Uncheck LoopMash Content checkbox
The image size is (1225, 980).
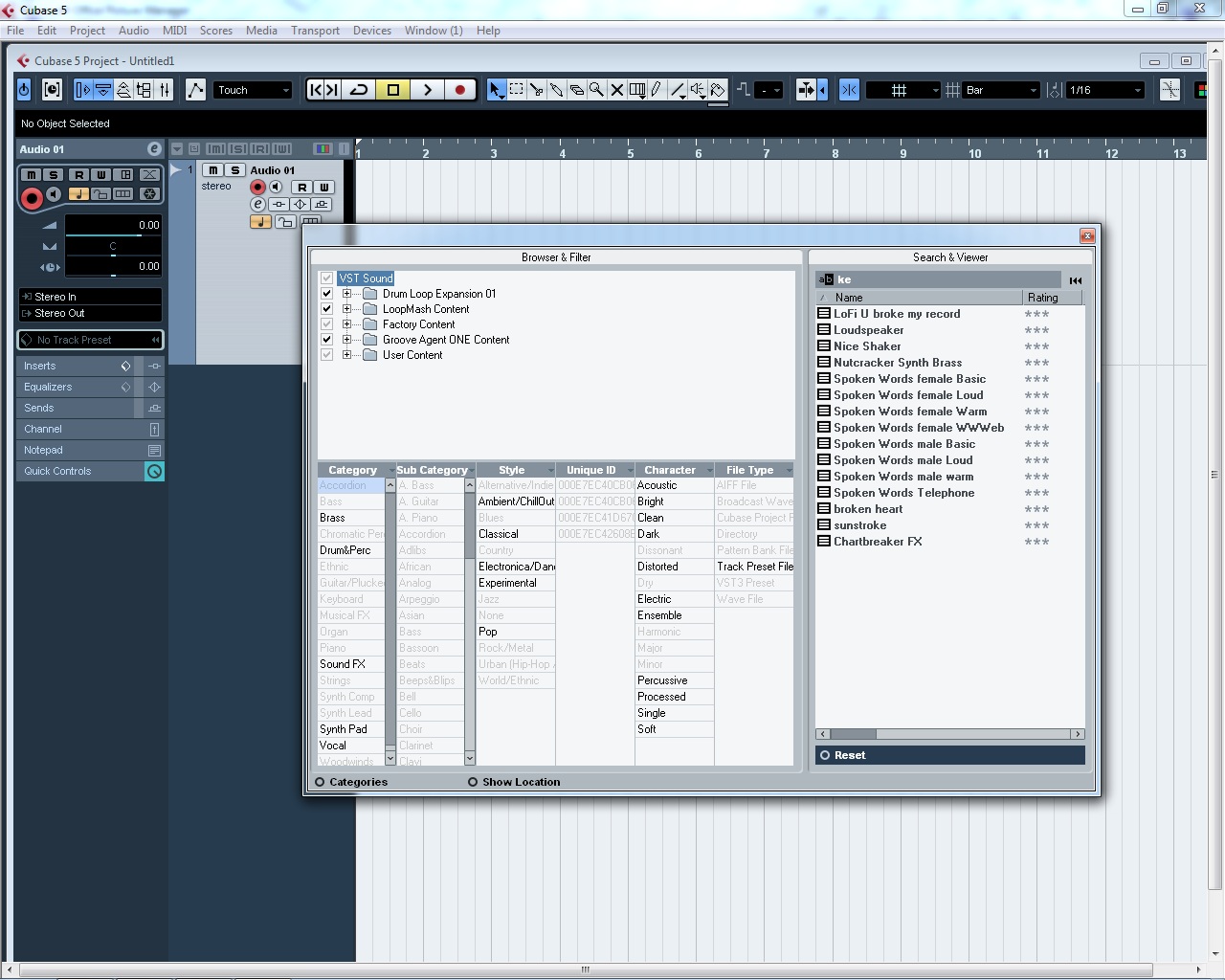point(327,309)
